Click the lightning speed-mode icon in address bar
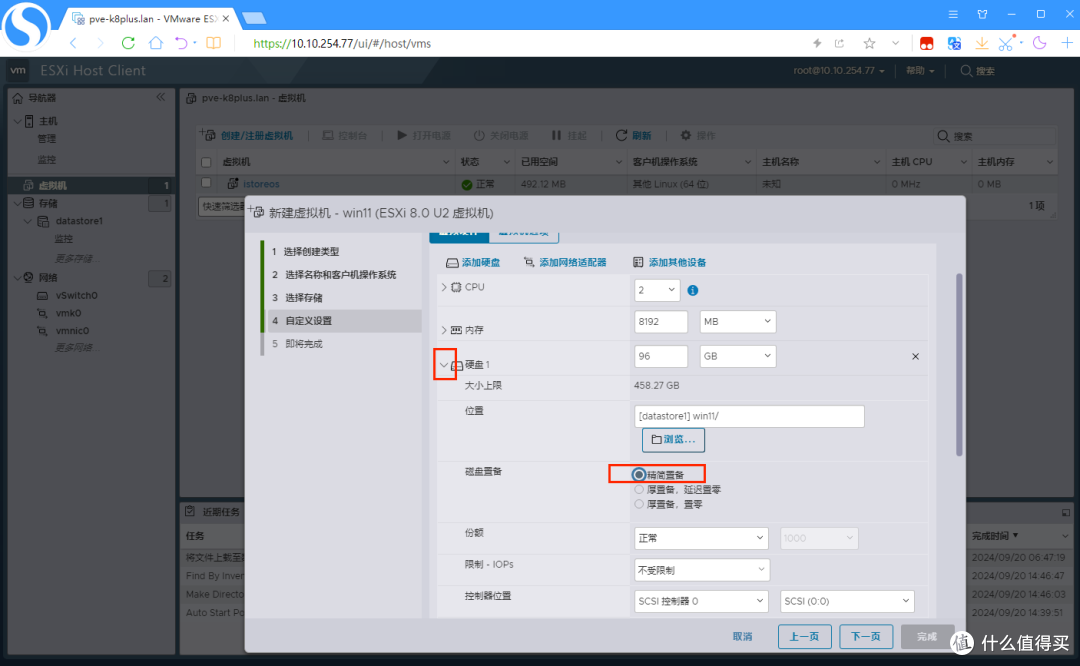1080x666 pixels. (817, 43)
